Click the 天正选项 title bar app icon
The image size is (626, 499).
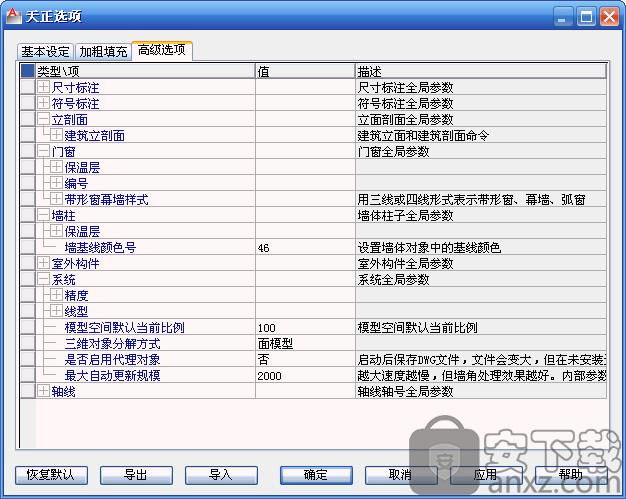[x=14, y=16]
